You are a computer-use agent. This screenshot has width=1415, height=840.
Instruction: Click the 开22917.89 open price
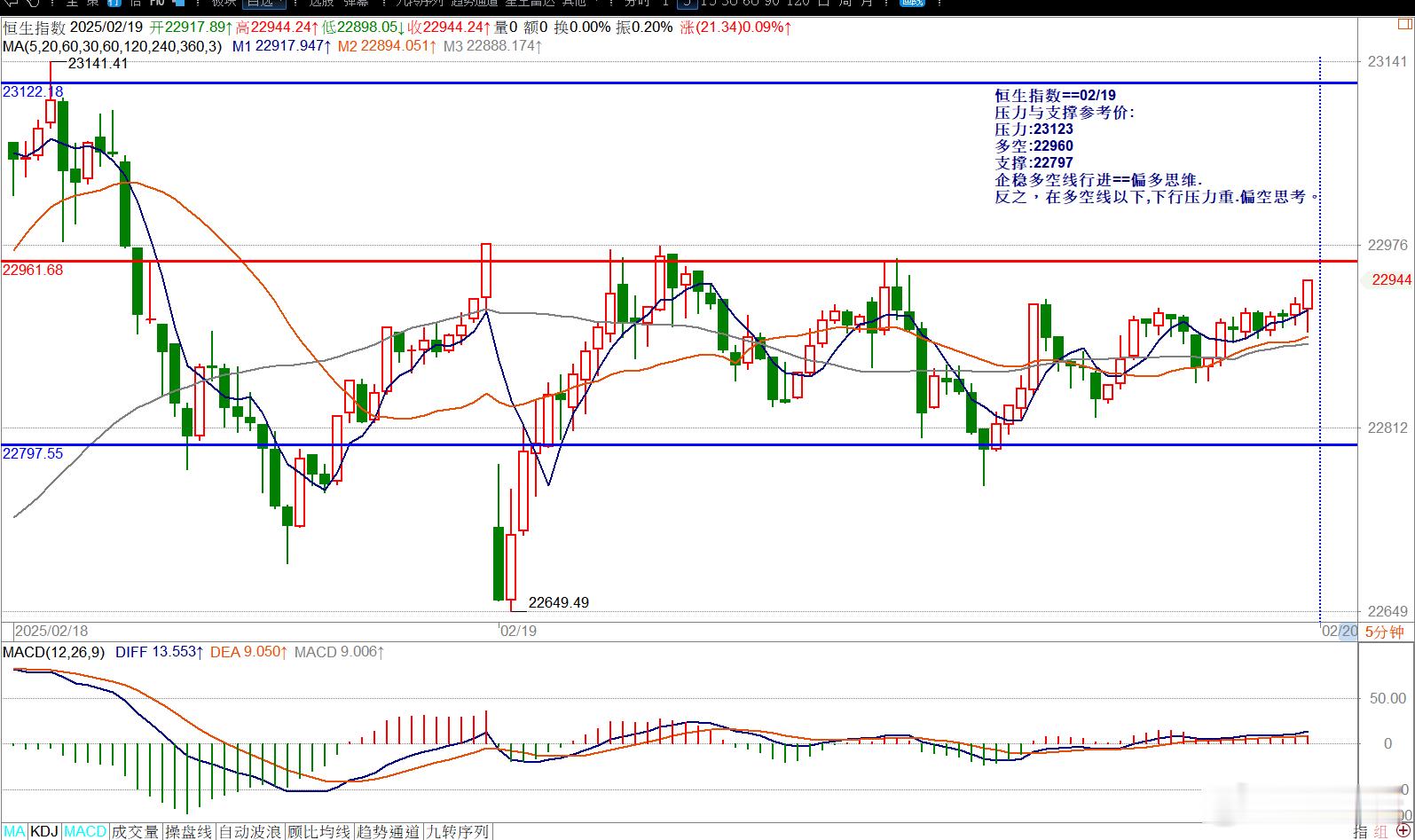point(192,27)
